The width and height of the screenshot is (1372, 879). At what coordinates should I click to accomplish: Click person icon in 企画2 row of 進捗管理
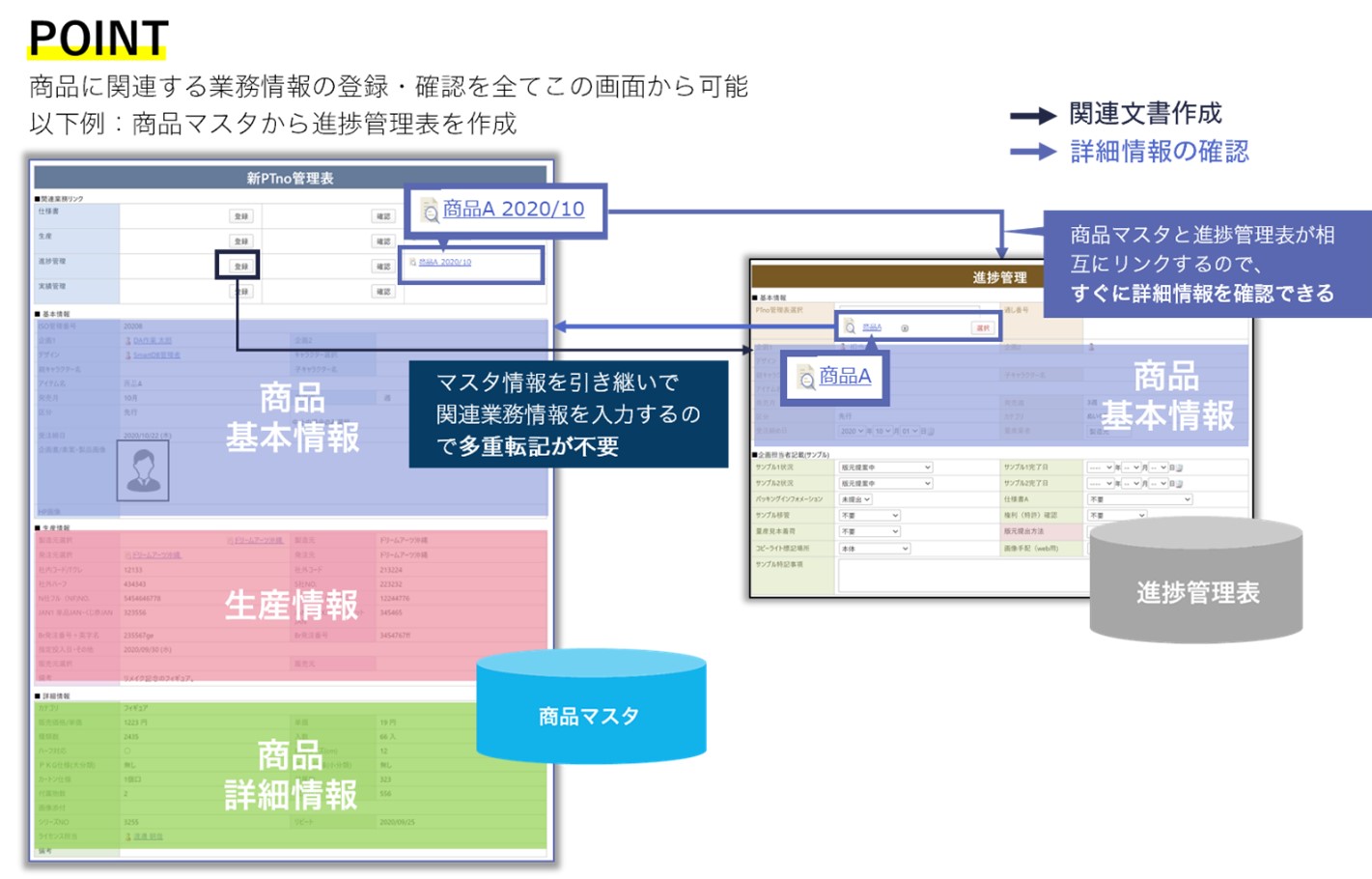[x=1091, y=347]
